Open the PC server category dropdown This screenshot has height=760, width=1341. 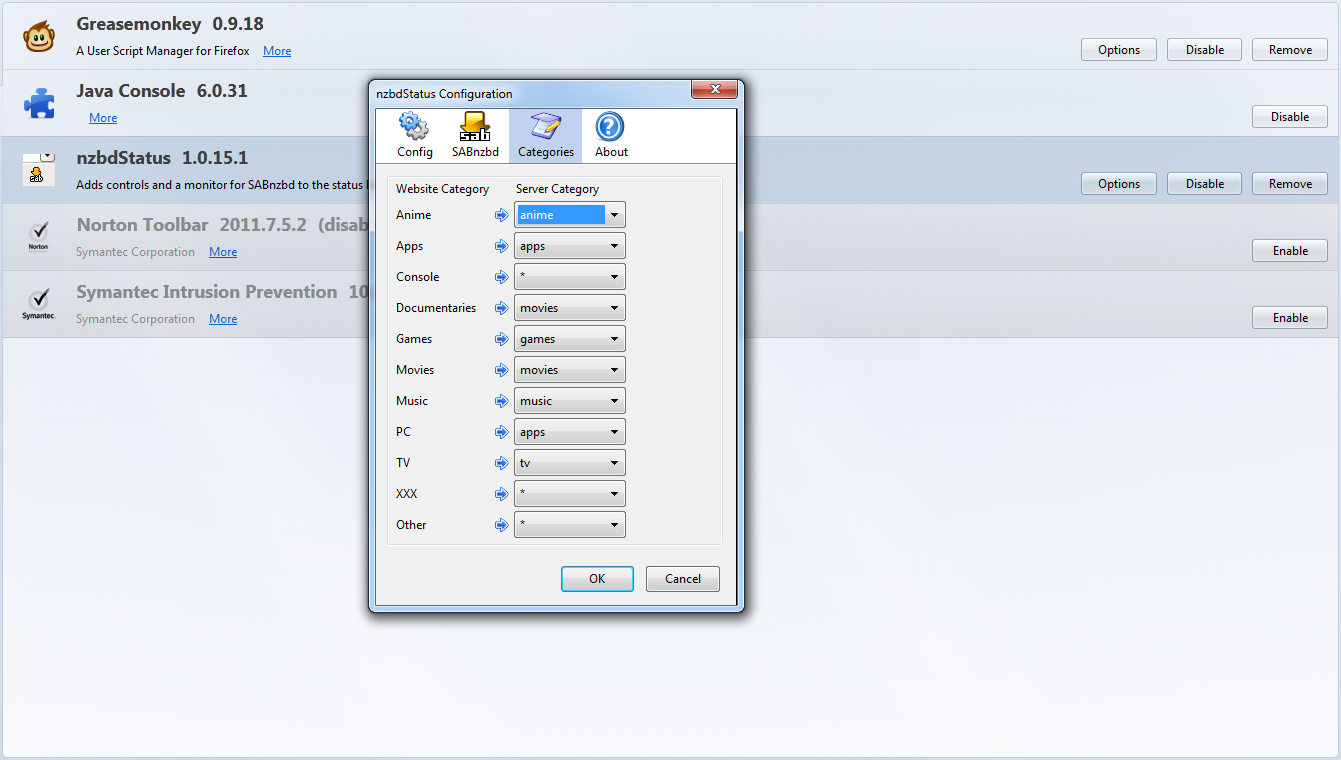point(570,432)
